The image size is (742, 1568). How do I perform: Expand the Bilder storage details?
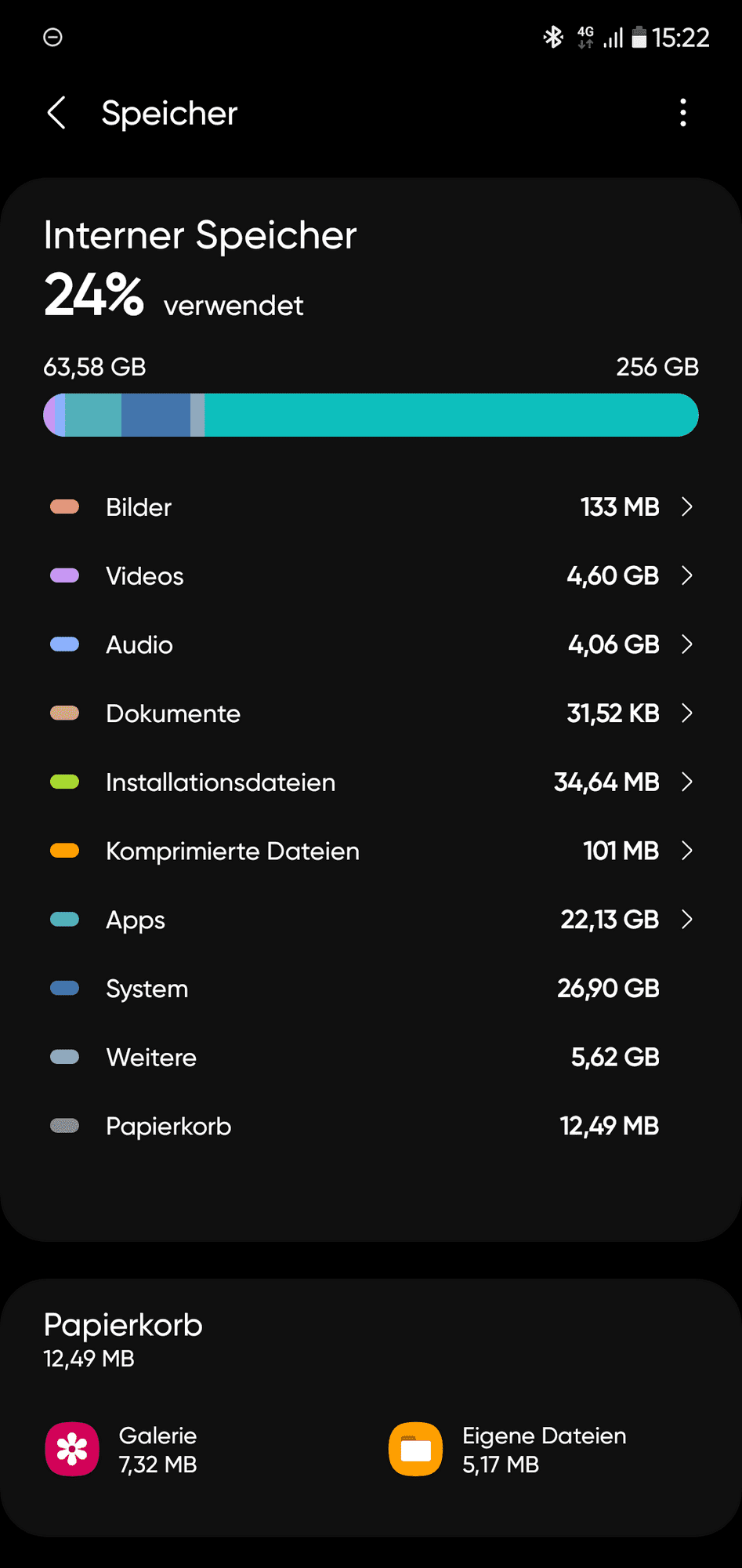tap(688, 506)
